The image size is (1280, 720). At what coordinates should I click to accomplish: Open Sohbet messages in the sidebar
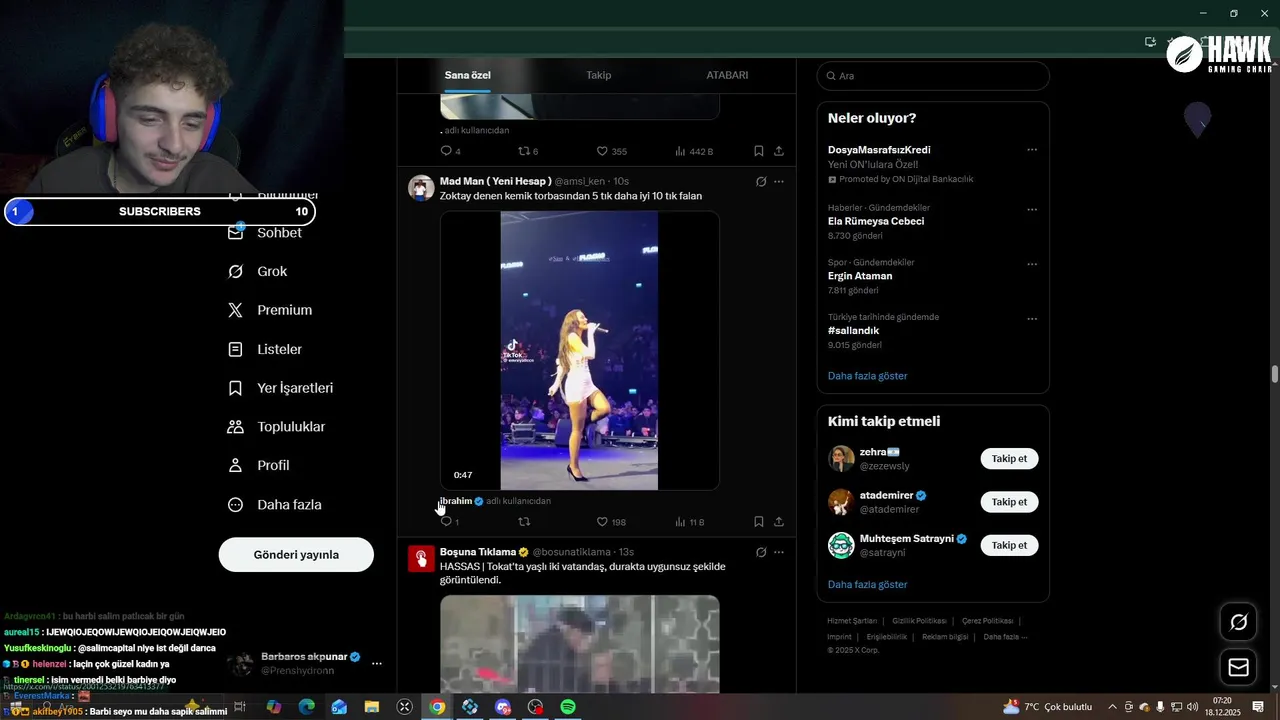click(x=265, y=232)
